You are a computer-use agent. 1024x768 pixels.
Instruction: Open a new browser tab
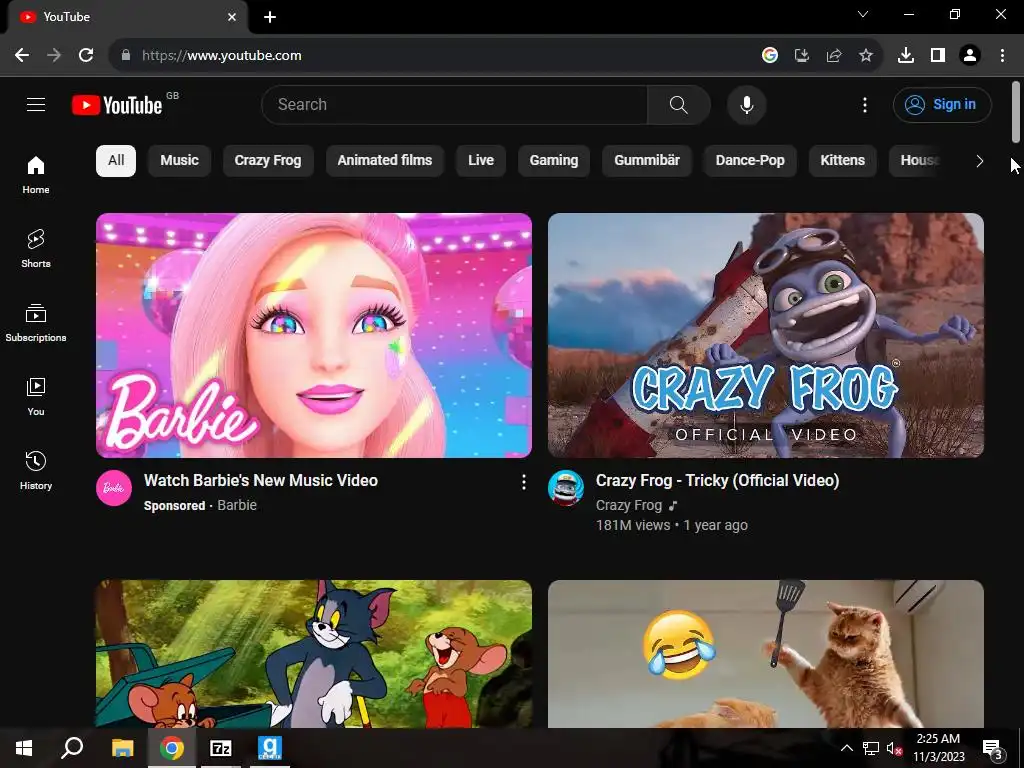[x=270, y=17]
